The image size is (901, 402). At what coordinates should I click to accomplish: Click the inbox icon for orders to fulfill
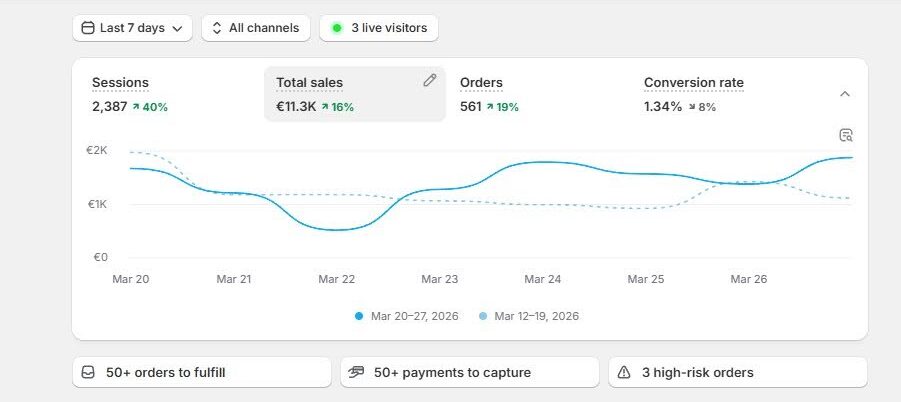coord(88,373)
